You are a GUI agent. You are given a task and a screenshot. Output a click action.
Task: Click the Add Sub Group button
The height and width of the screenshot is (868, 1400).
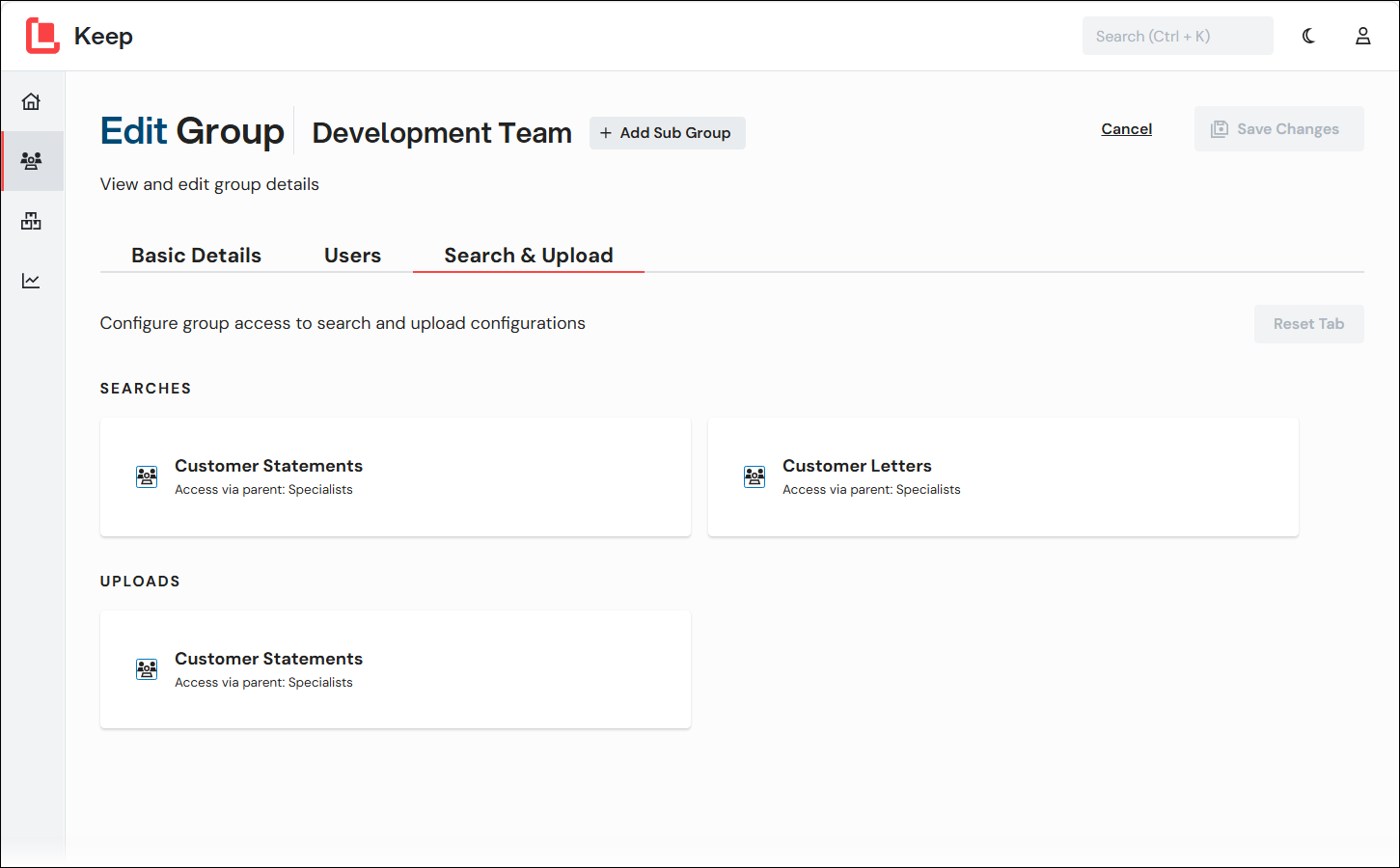pyautogui.click(x=667, y=133)
